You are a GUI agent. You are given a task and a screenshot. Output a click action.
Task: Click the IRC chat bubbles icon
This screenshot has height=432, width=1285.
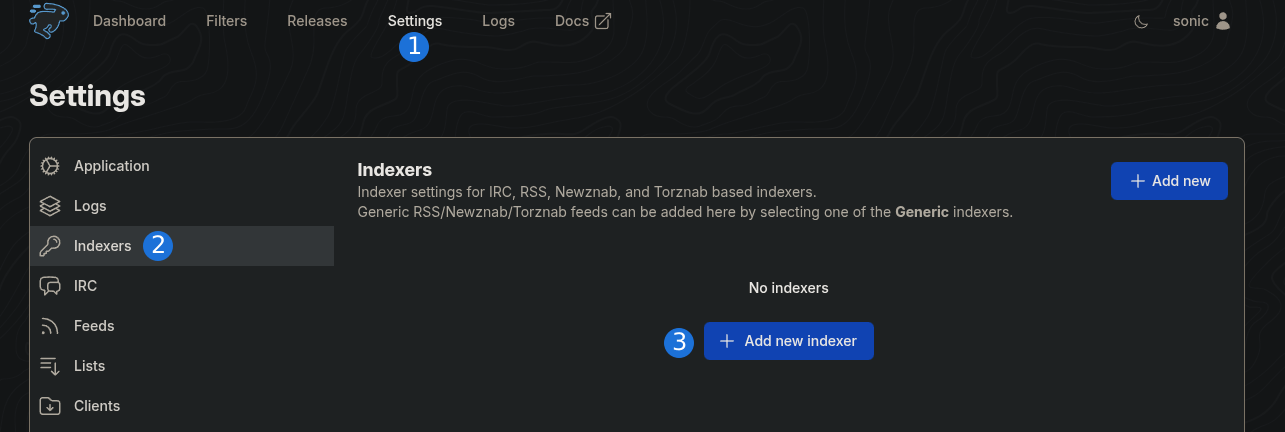(x=50, y=286)
